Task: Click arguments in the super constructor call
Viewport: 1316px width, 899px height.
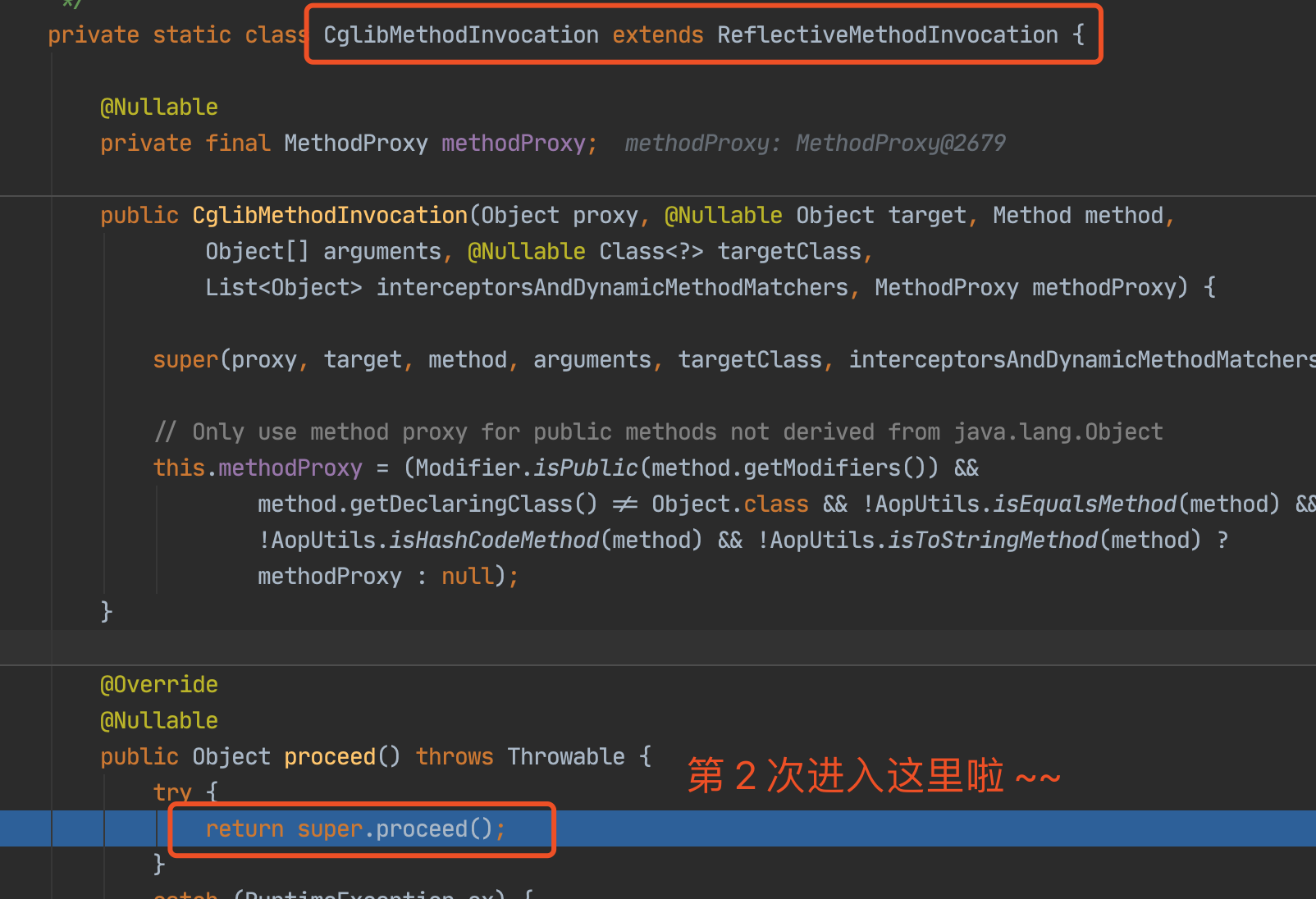Action: tap(592, 359)
